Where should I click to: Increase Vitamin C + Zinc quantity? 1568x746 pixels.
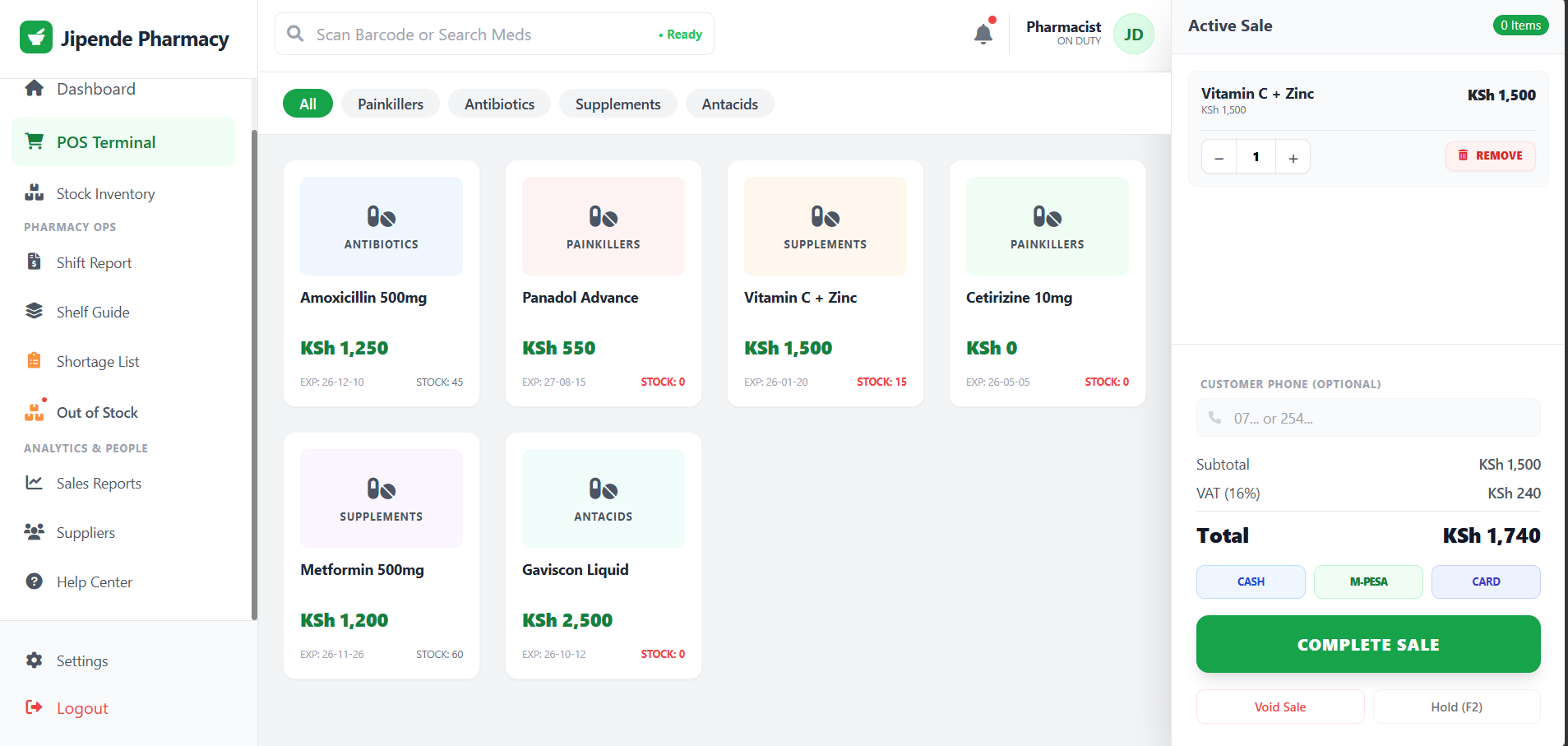(x=1293, y=157)
